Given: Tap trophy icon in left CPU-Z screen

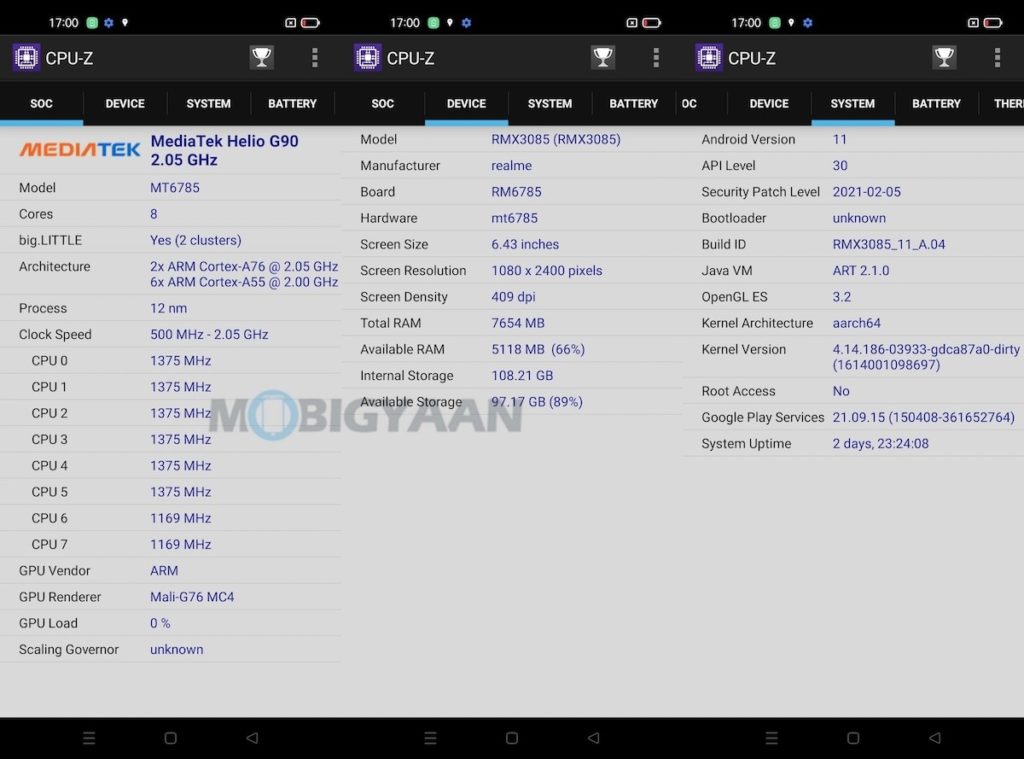Looking at the screenshot, I should coord(261,57).
